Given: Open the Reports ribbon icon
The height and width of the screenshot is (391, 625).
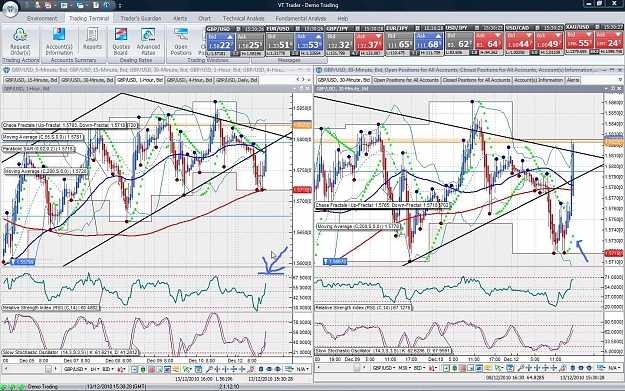Looking at the screenshot, I should (92, 39).
